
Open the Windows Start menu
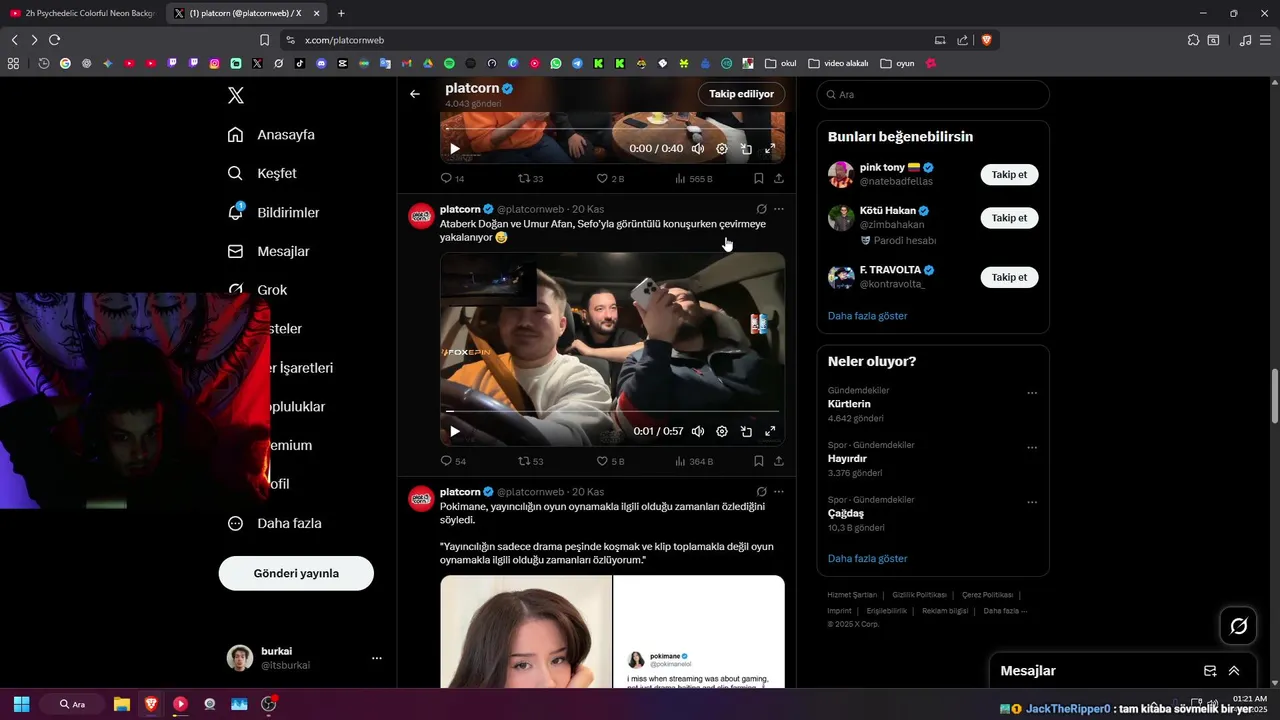coord(21,704)
